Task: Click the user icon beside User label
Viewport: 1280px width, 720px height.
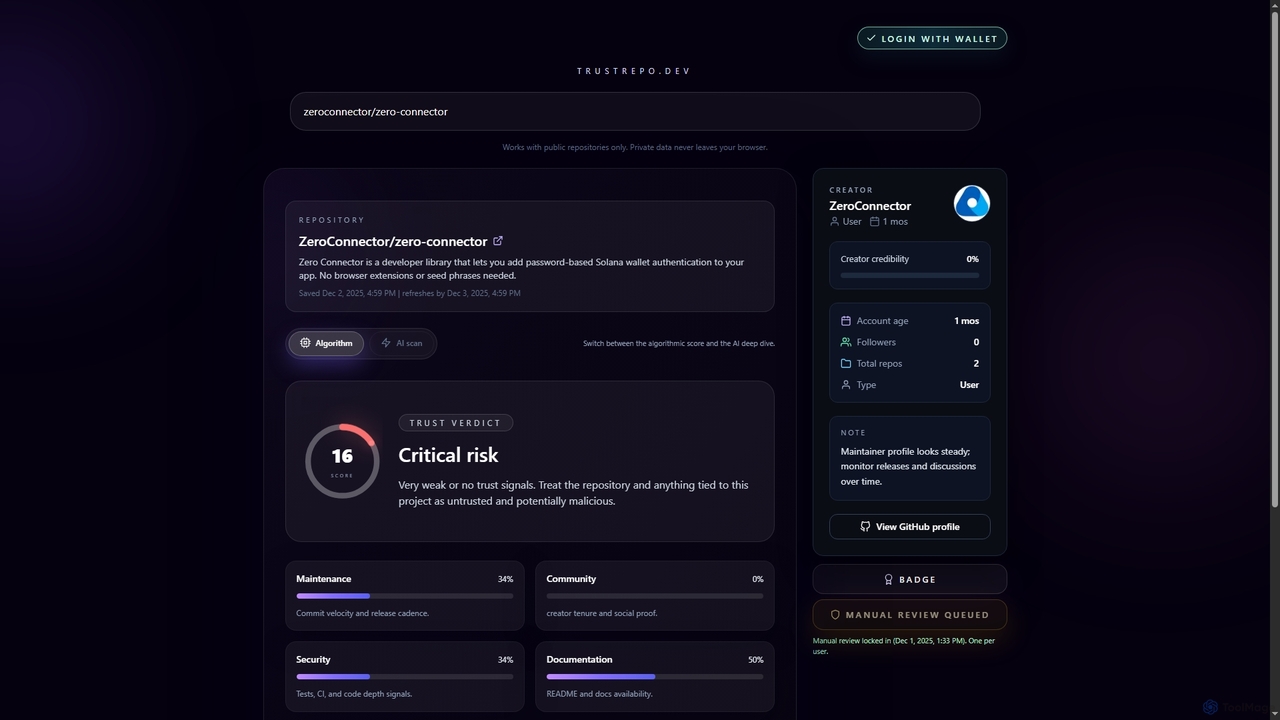Action: [x=834, y=222]
